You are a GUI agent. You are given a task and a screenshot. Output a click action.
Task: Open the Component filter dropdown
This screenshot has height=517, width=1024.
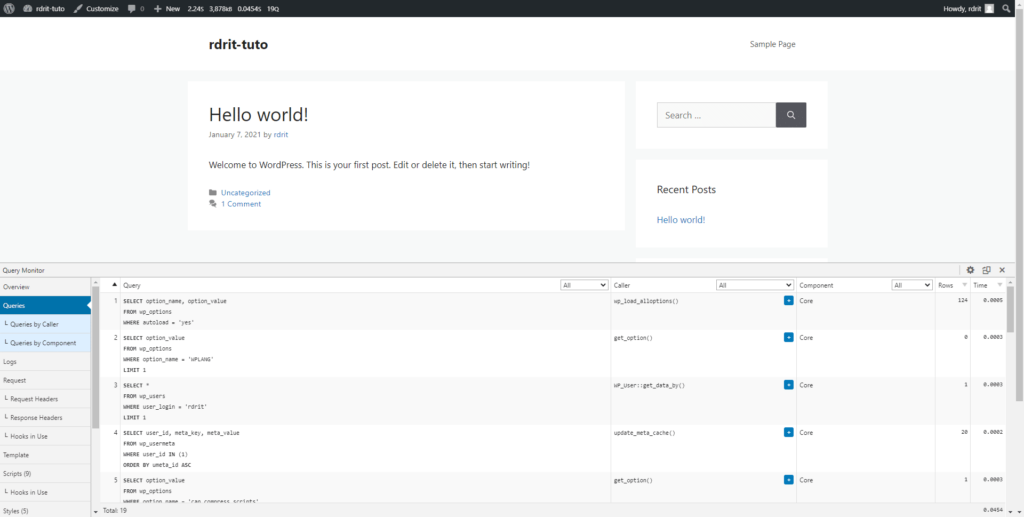(x=911, y=285)
